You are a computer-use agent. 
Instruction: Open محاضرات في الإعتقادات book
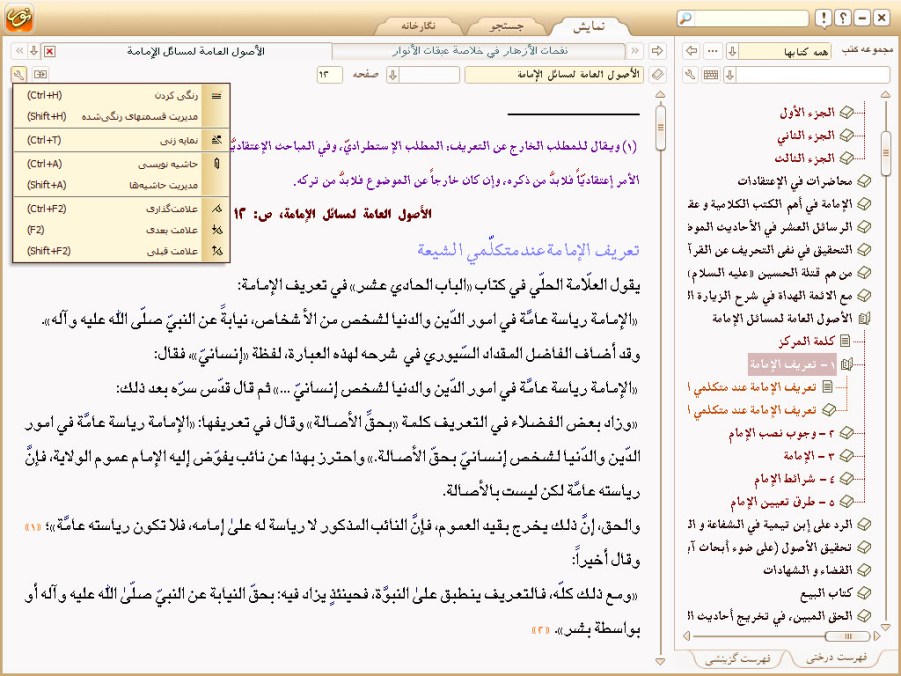[795, 181]
